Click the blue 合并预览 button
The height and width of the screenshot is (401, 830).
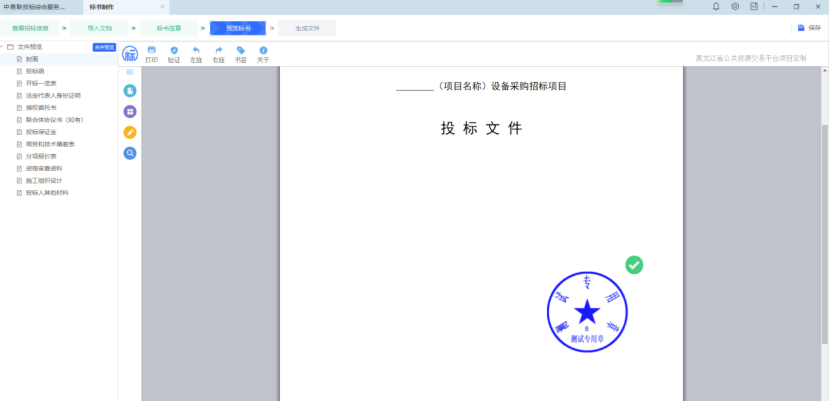(x=103, y=47)
